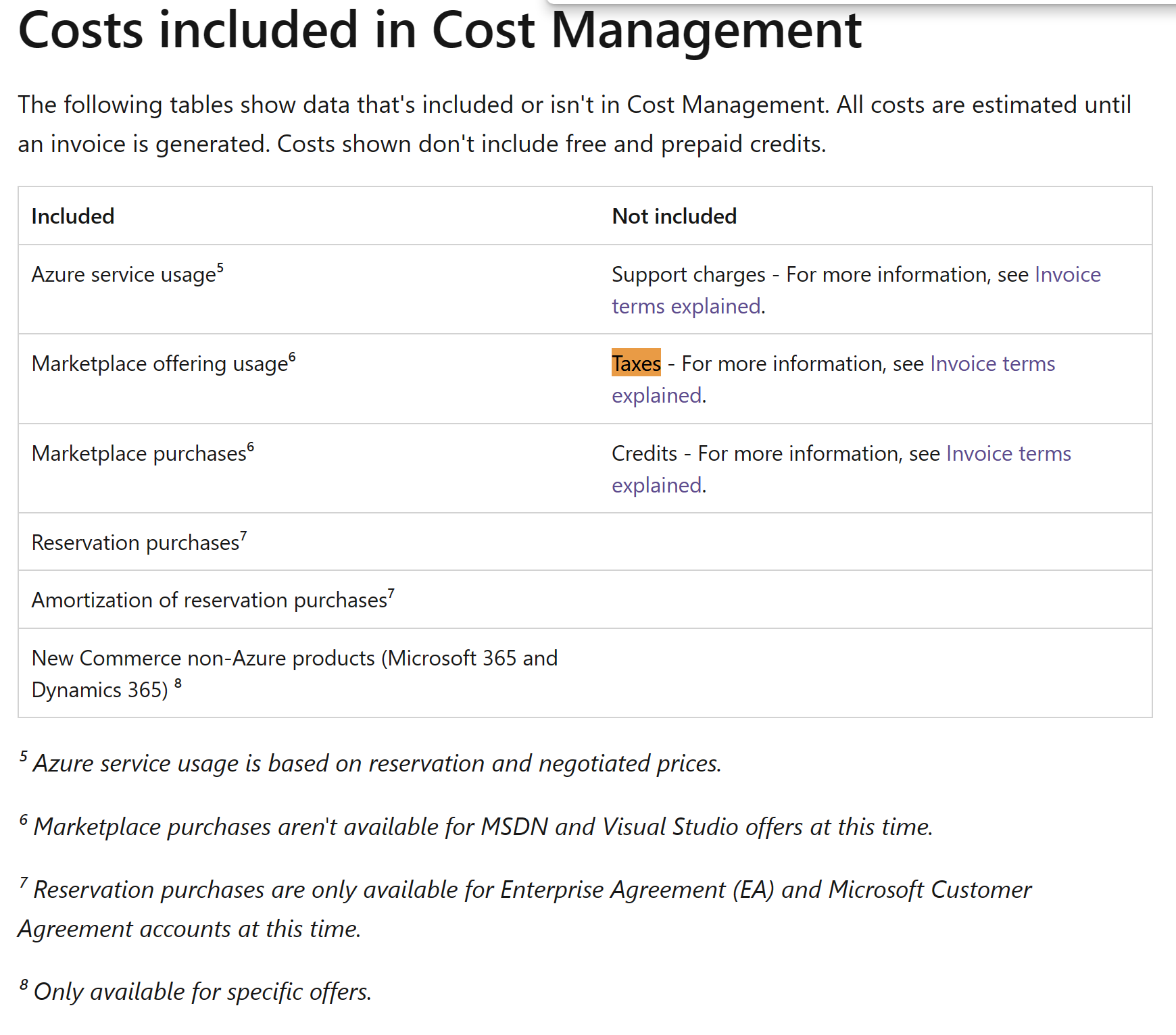Click the Amortization of reservation purchases cell
The height and width of the screenshot is (1035, 1176).
[210, 600]
